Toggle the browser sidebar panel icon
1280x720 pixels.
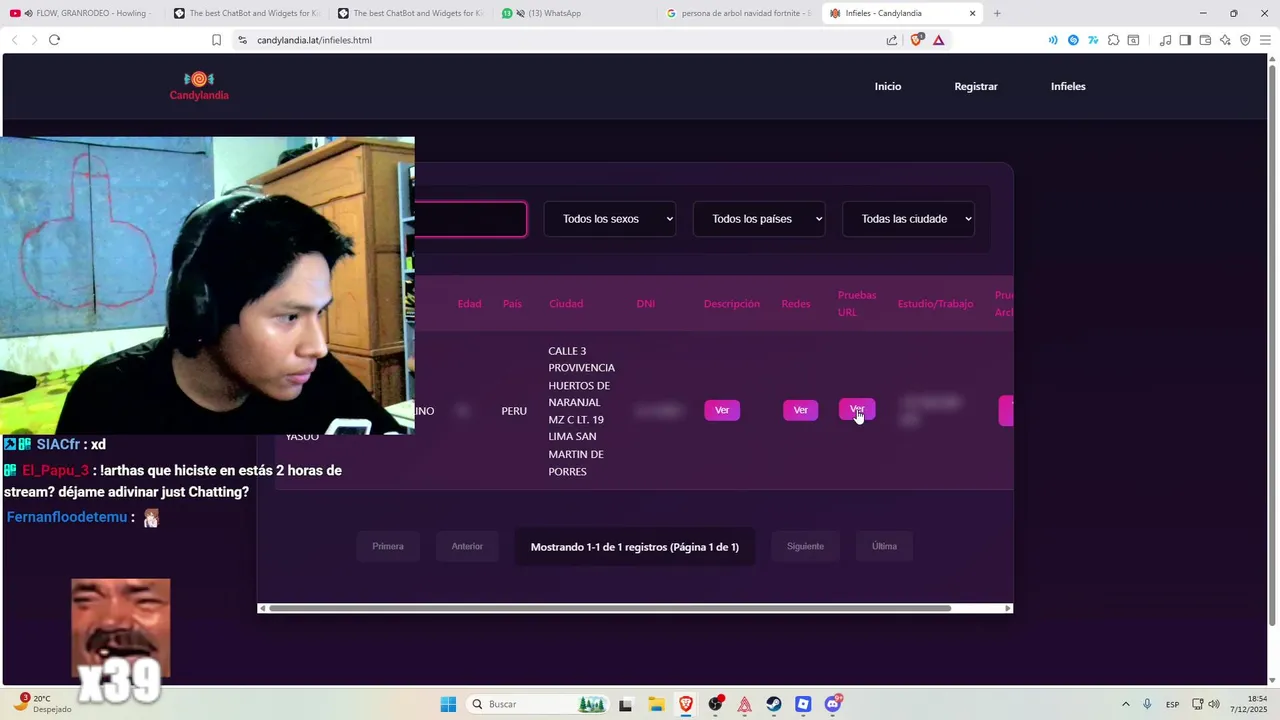tap(1185, 40)
